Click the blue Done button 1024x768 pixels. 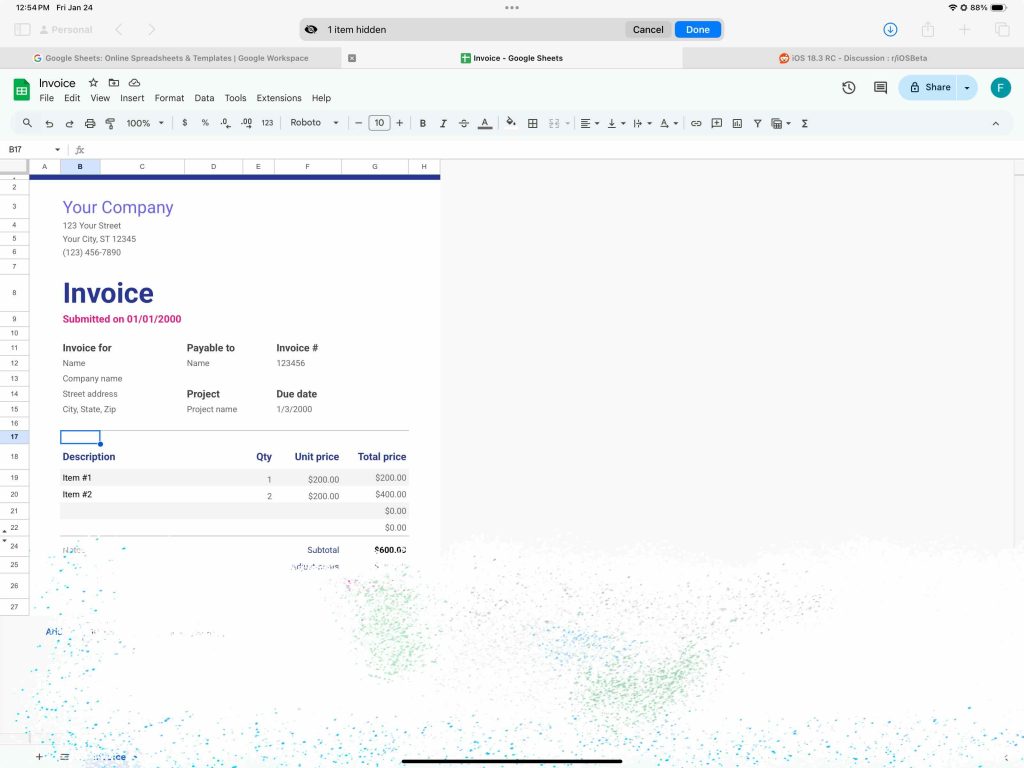tap(697, 30)
